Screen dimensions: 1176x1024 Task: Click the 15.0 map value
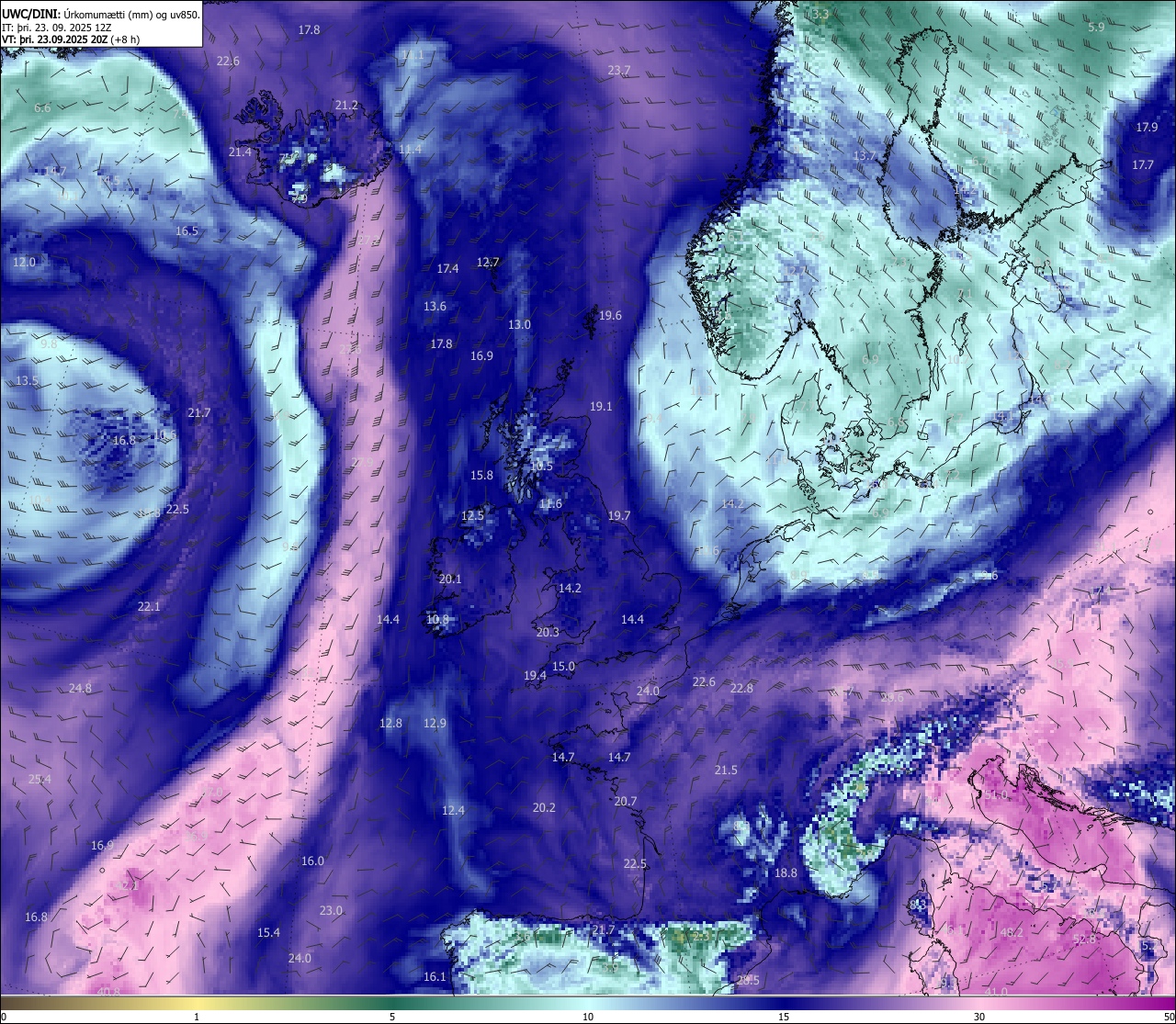(x=563, y=667)
